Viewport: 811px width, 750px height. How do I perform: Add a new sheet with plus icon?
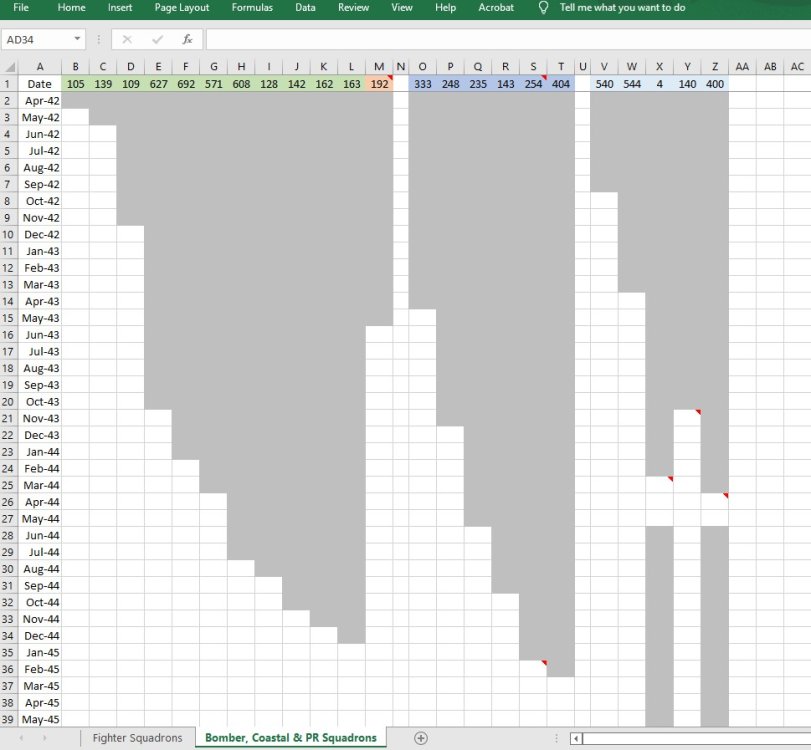tap(421, 738)
